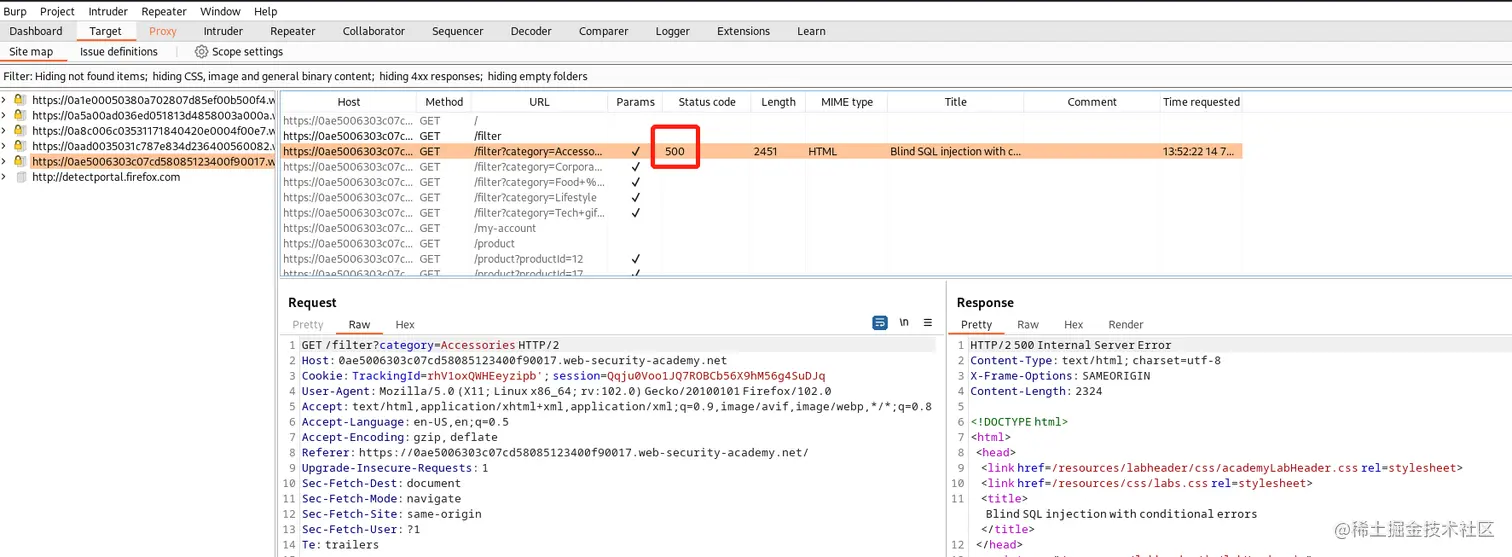The image size is (1512, 557).
Task: Switch to the Proxy tab
Action: pyautogui.click(x=163, y=31)
